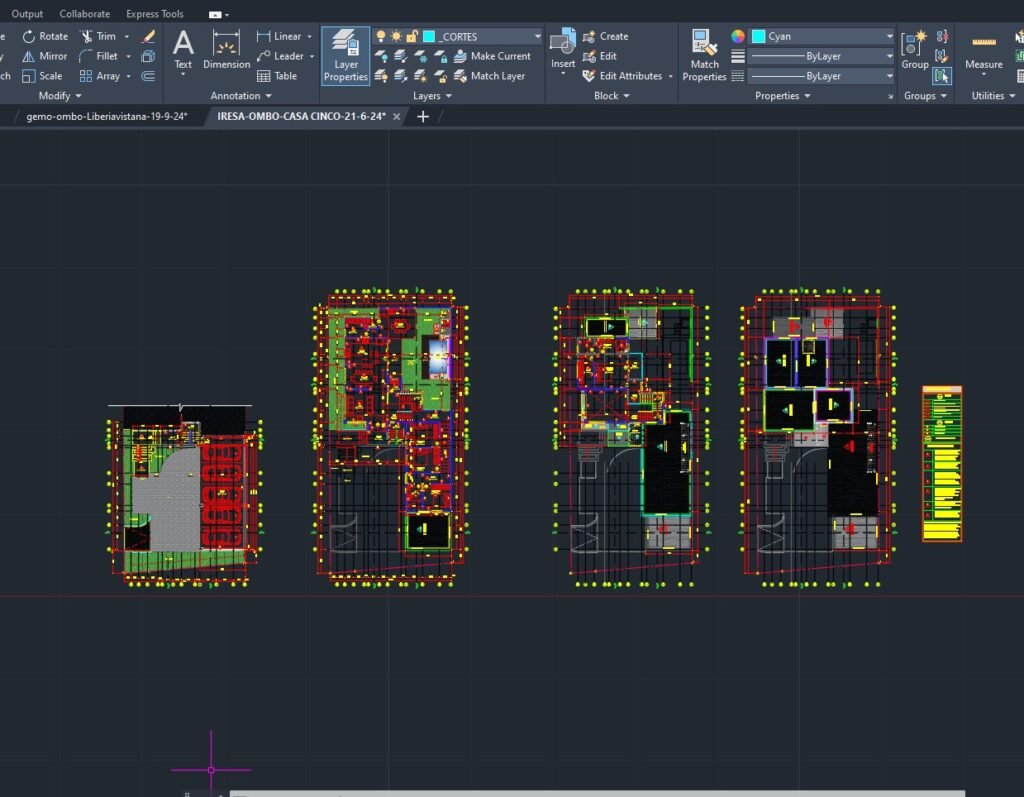Open the Express Tools ribbon tab
The image size is (1024, 797).
click(154, 14)
